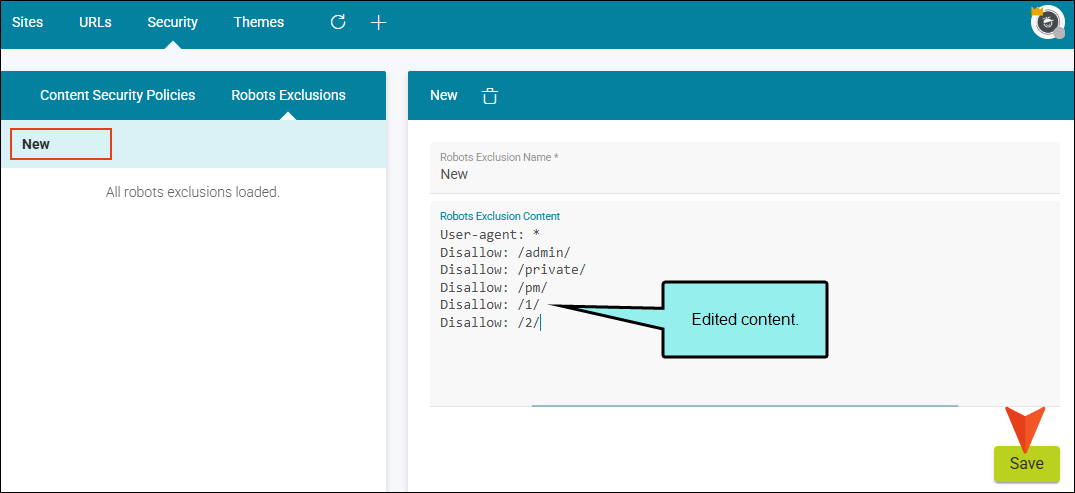
Task: Refresh the list with the reload icon
Action: (338, 22)
